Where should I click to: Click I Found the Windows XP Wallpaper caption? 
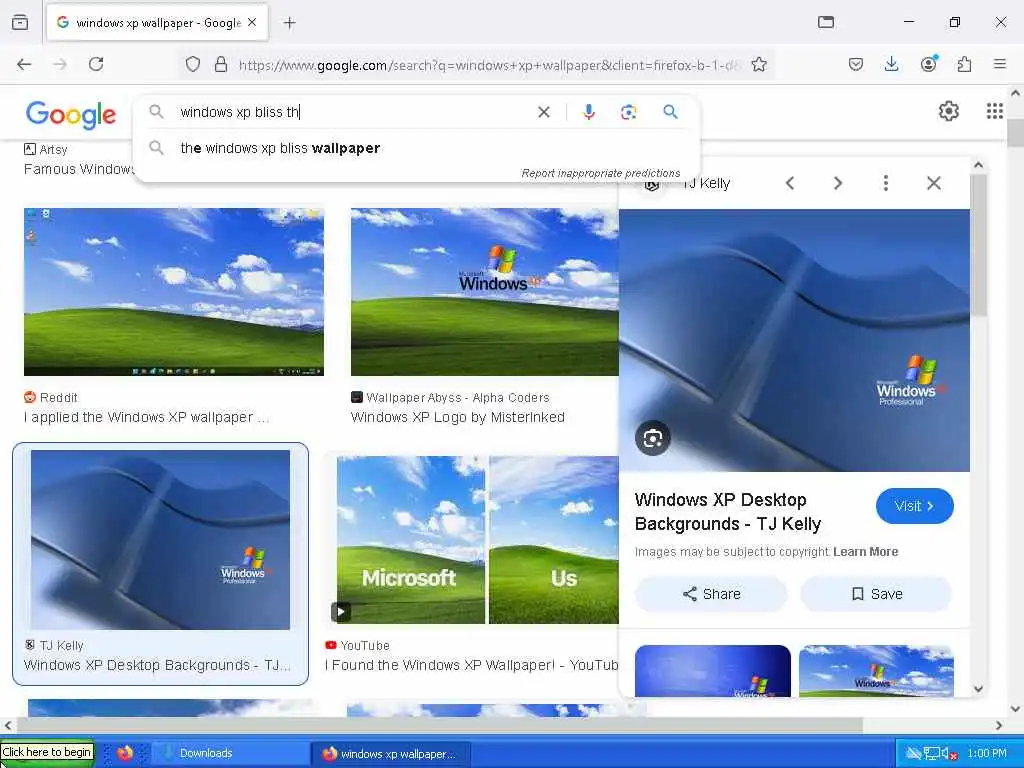pos(472,665)
